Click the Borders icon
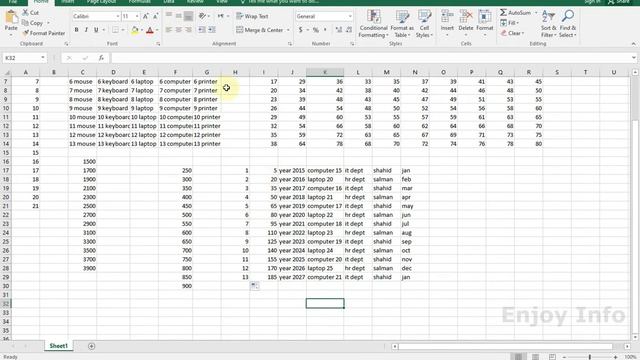 point(116,30)
